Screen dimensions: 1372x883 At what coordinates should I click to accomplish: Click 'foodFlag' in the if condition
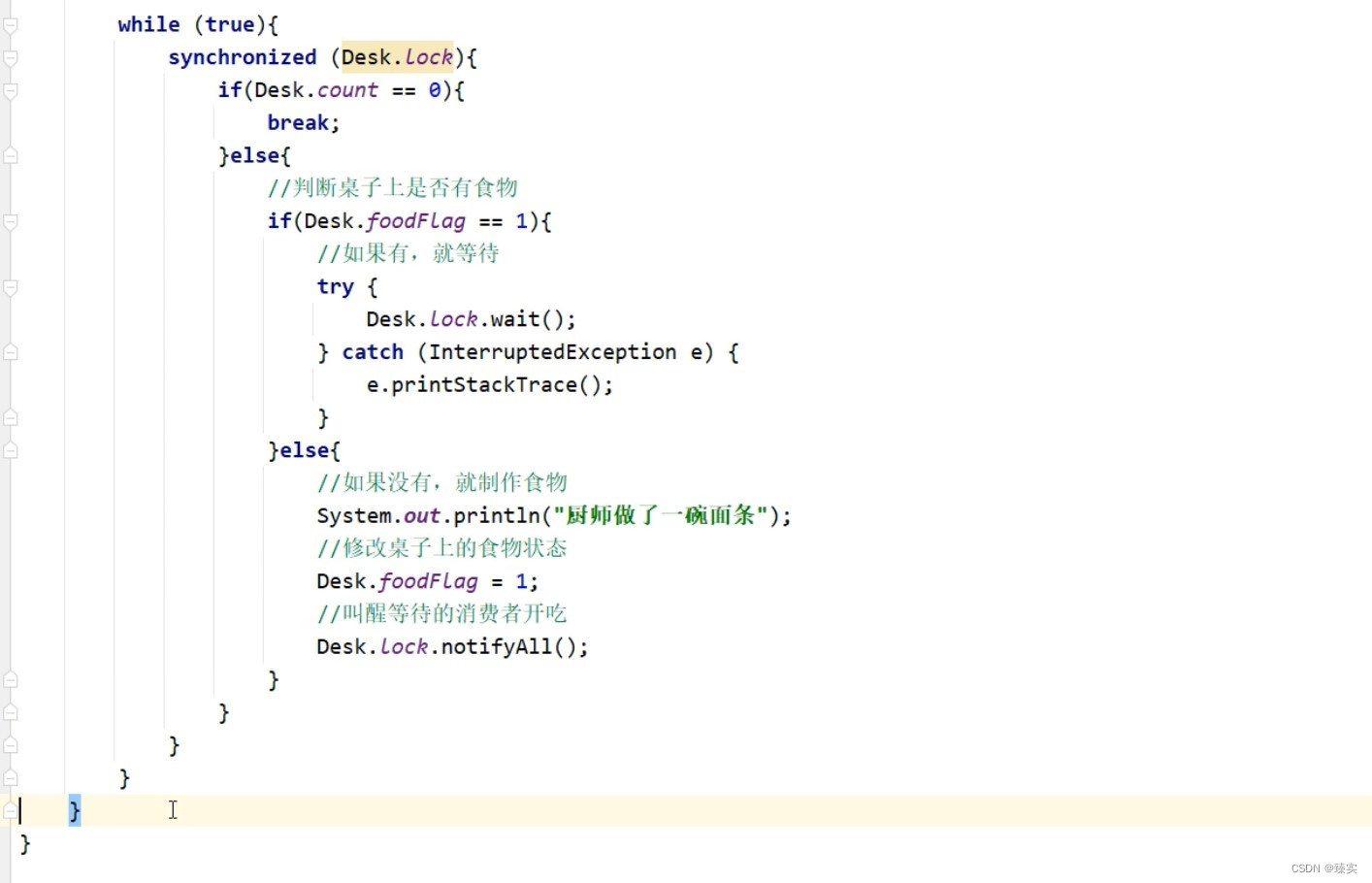click(416, 221)
